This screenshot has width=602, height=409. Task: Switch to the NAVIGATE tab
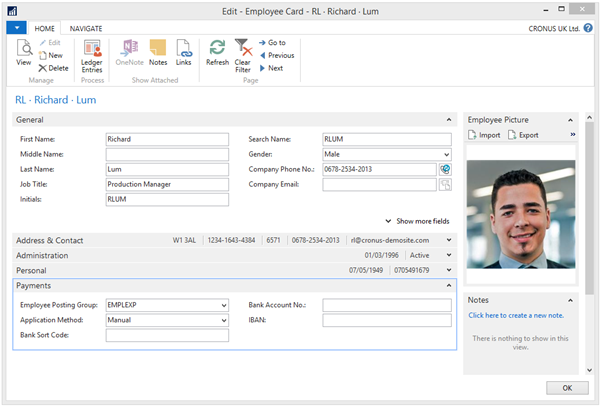[86, 28]
